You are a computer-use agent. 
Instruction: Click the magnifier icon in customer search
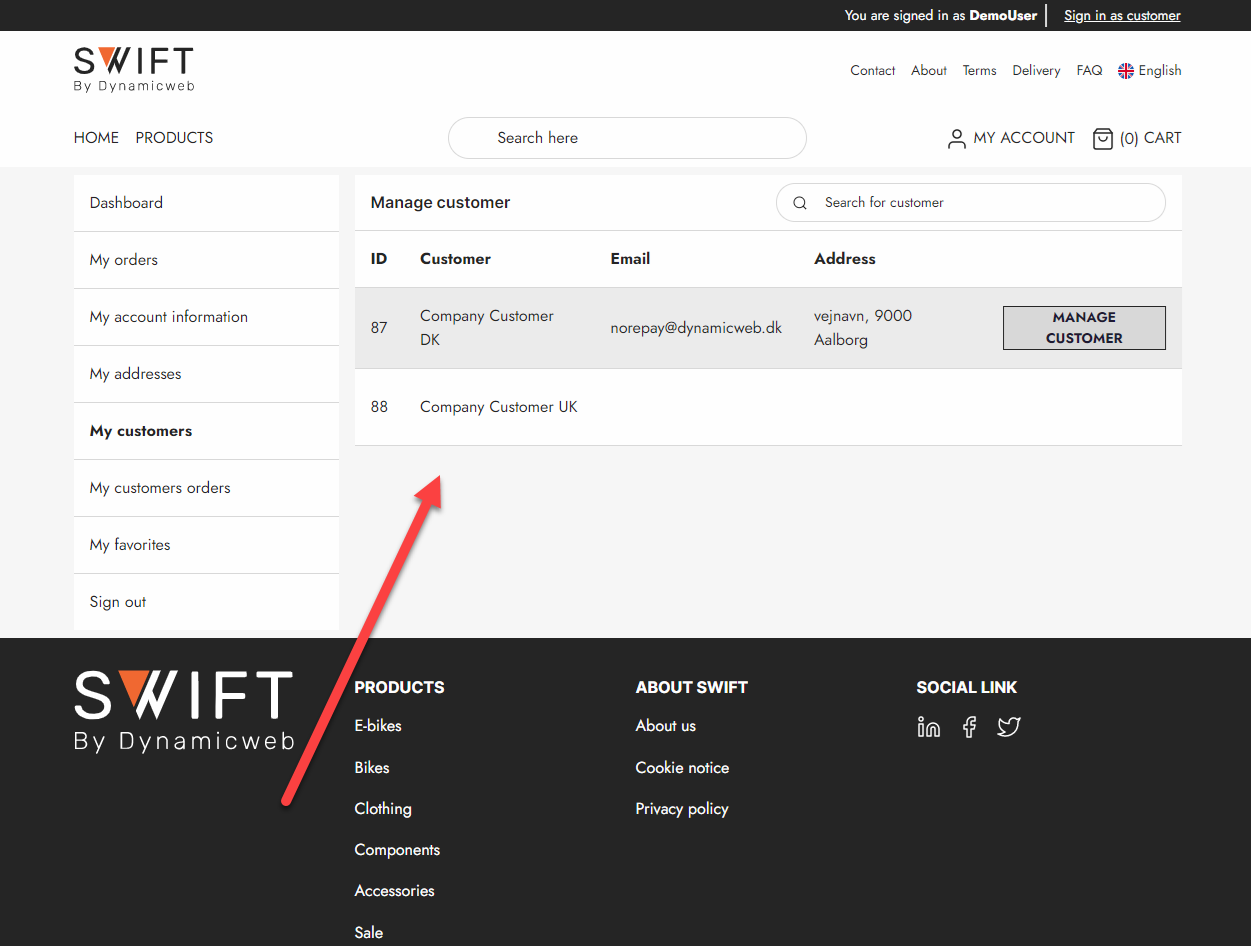pyautogui.click(x=800, y=203)
